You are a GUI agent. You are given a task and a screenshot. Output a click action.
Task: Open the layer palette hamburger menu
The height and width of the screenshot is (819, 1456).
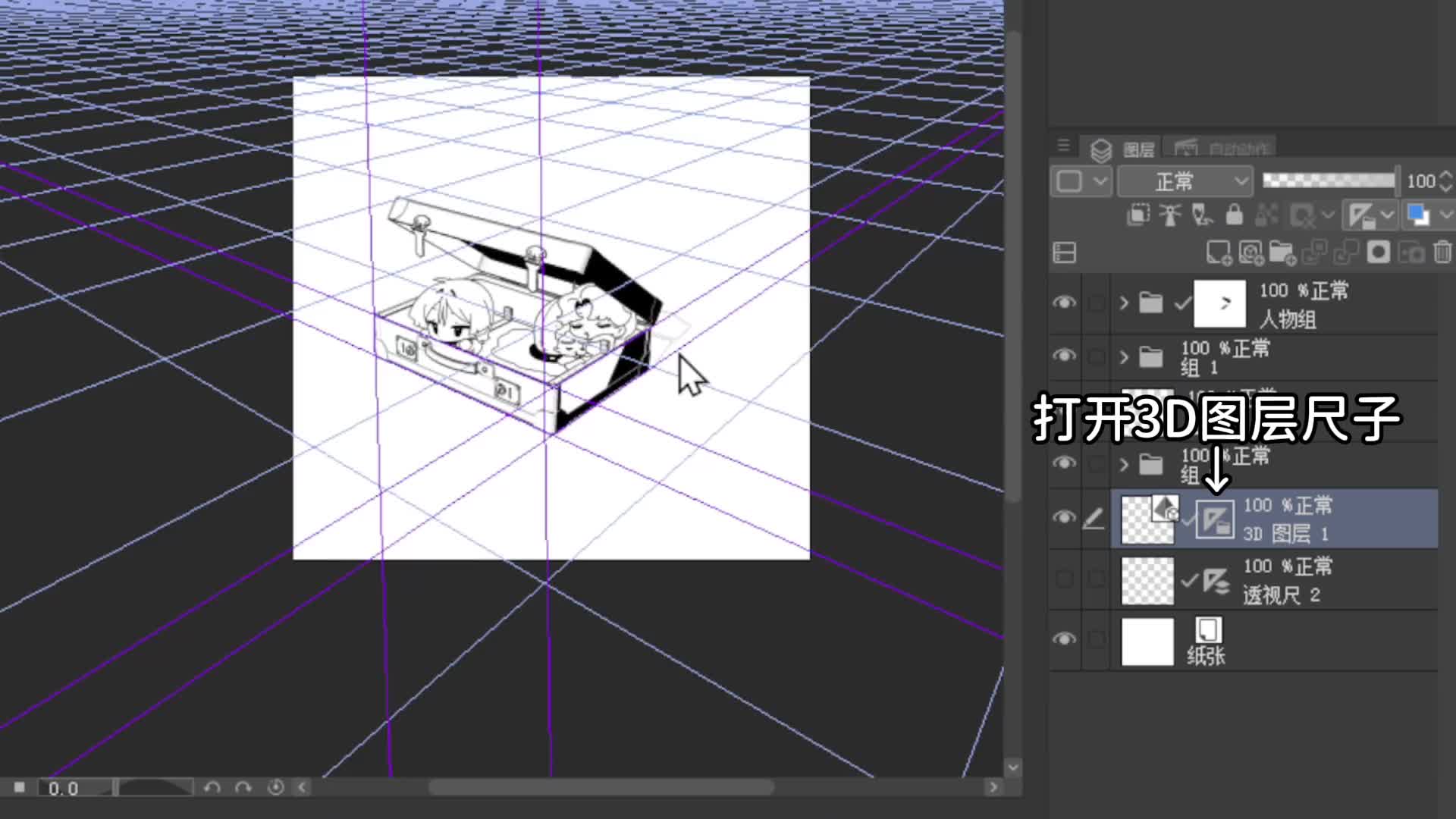[1063, 146]
